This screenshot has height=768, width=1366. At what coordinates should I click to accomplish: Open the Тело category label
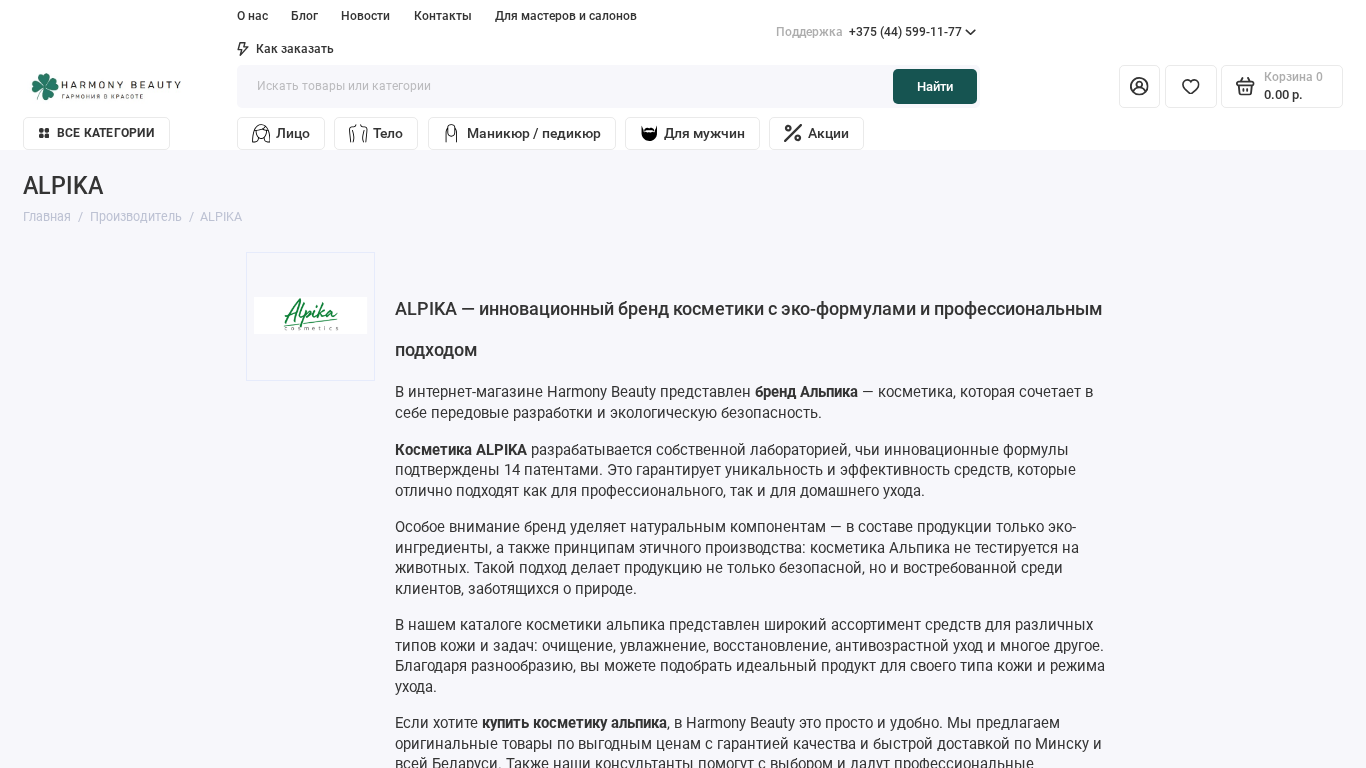tap(388, 133)
